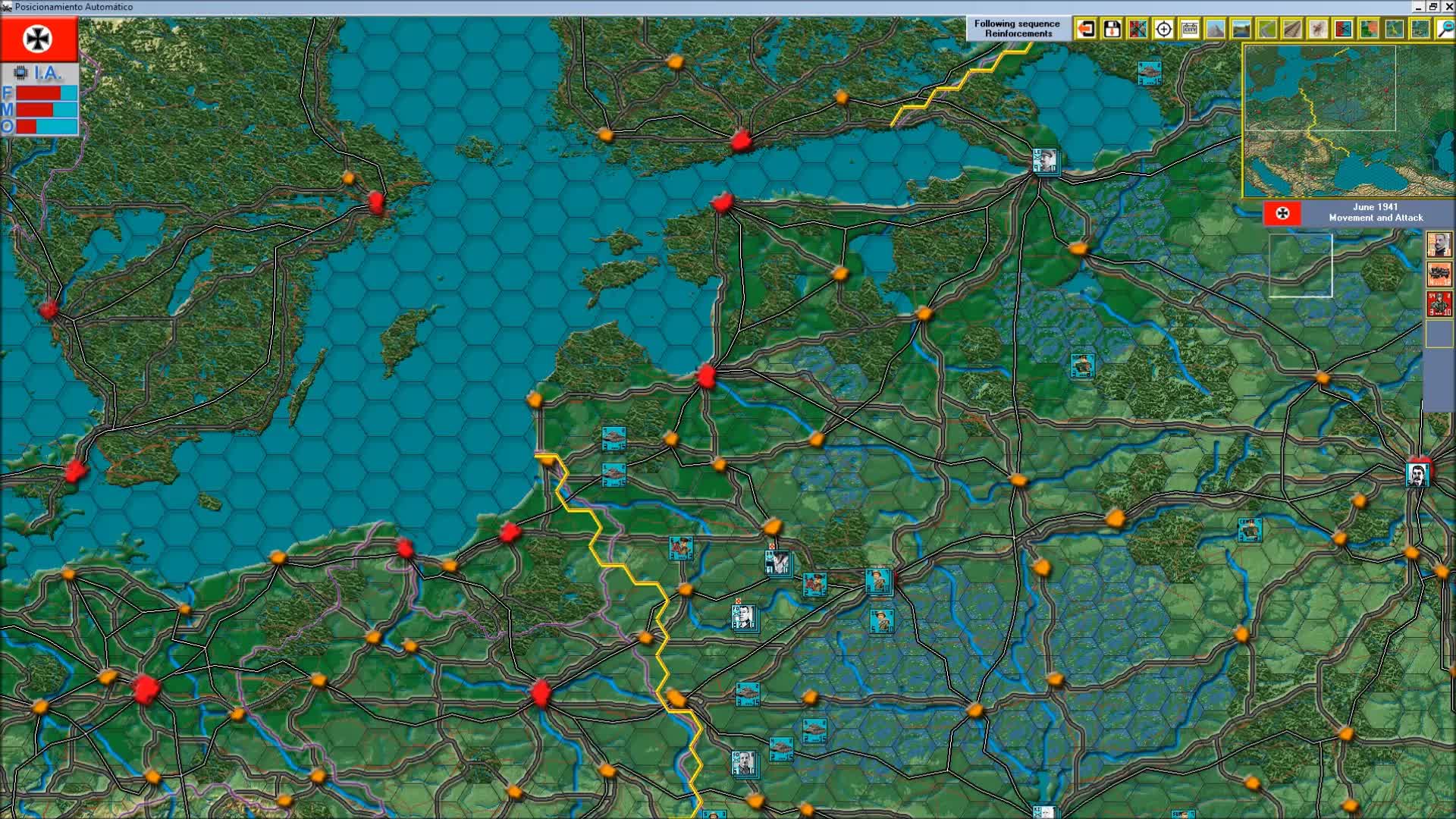Select the red infantry reinforcement unit
Viewport: 1456px width, 819px height.
click(x=1439, y=303)
